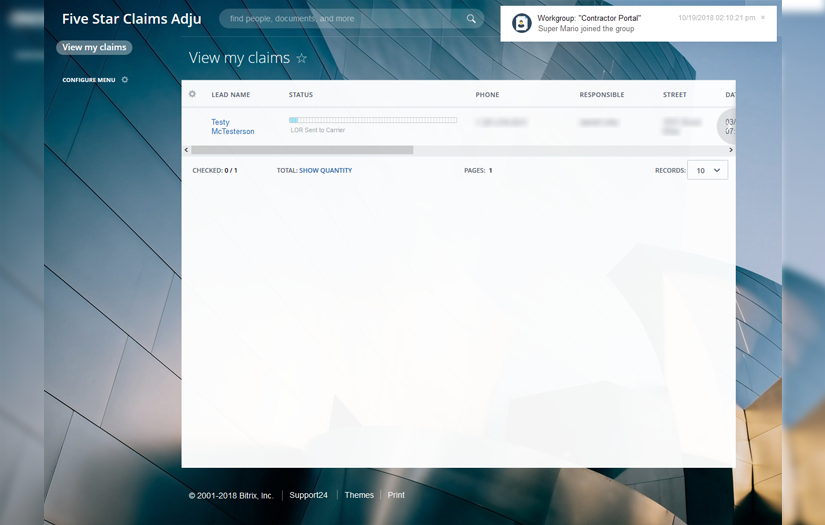Click the Pages: 1 indicator
825x525 pixels.
point(478,170)
